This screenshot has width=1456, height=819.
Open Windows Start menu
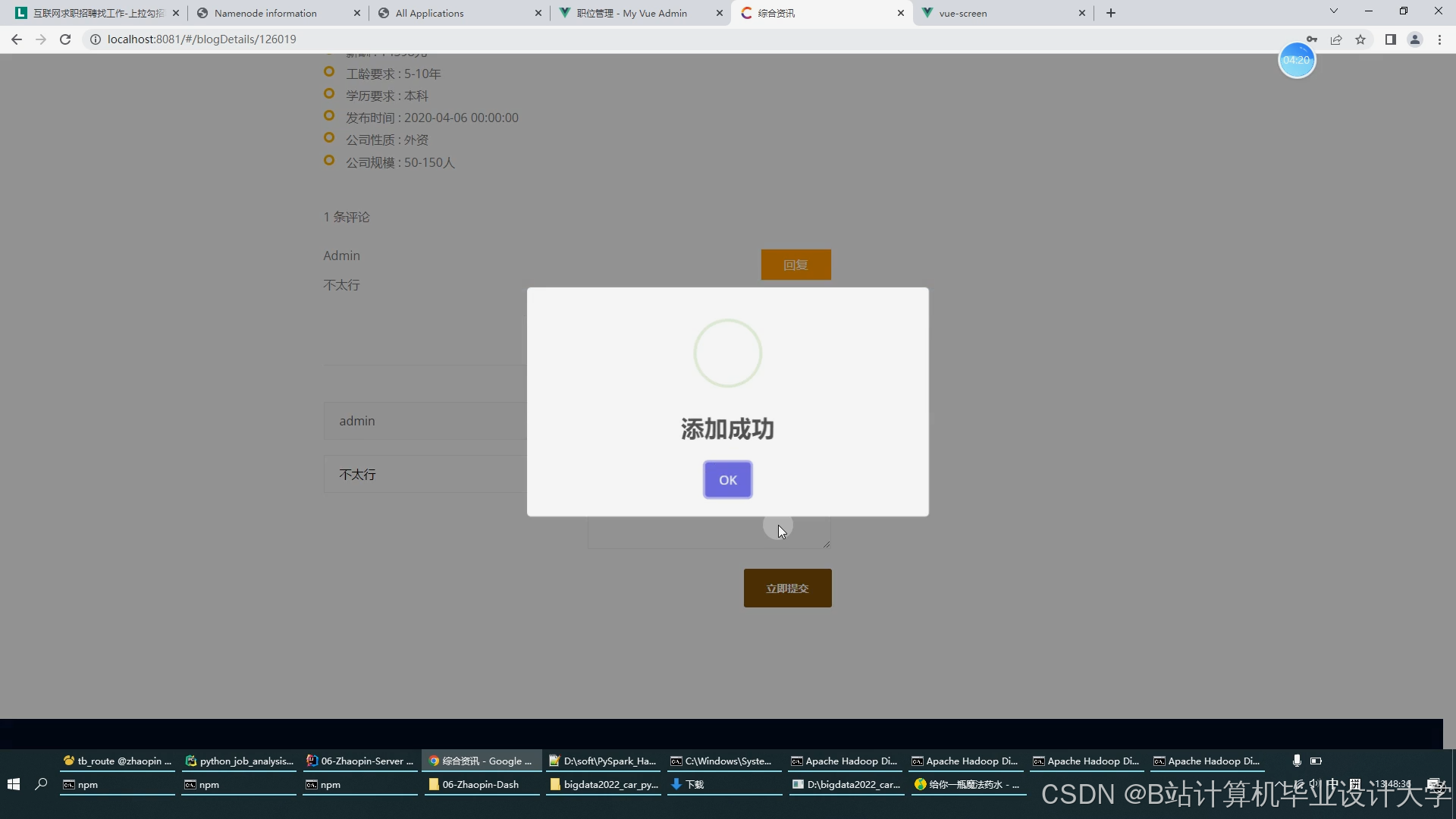click(x=13, y=784)
